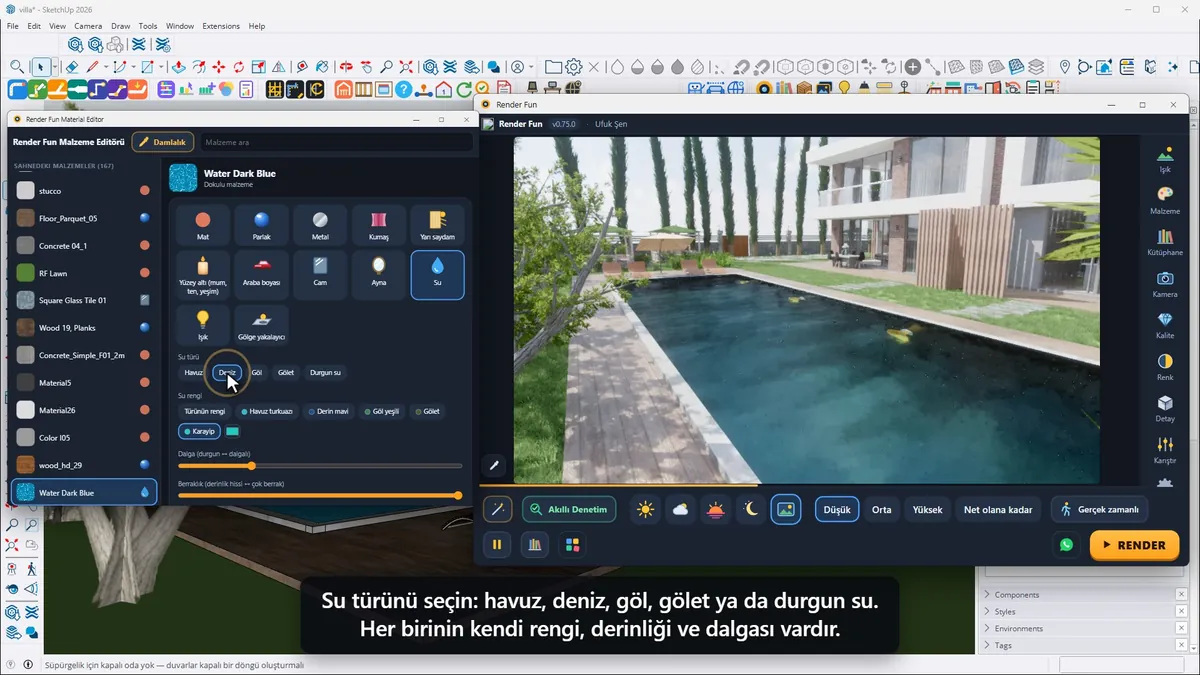Image resolution: width=1200 pixels, height=675 pixels.
Task: Select the Kumaş fabric material type
Action: [x=379, y=225]
